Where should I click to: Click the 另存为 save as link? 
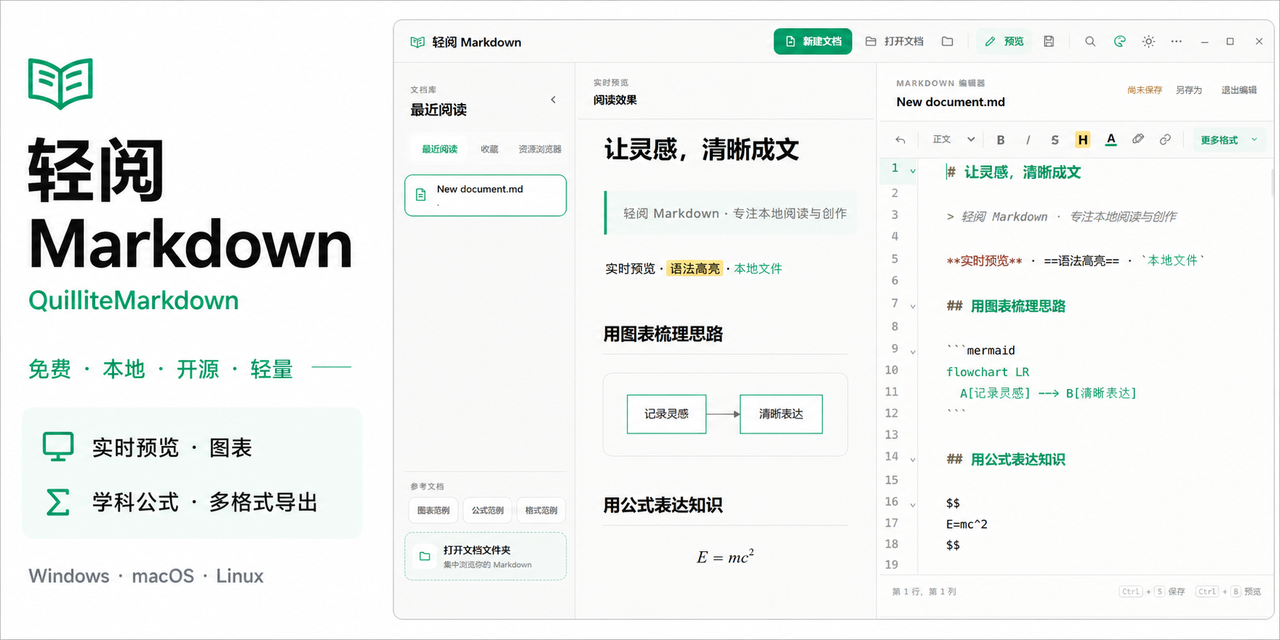pos(1189,90)
